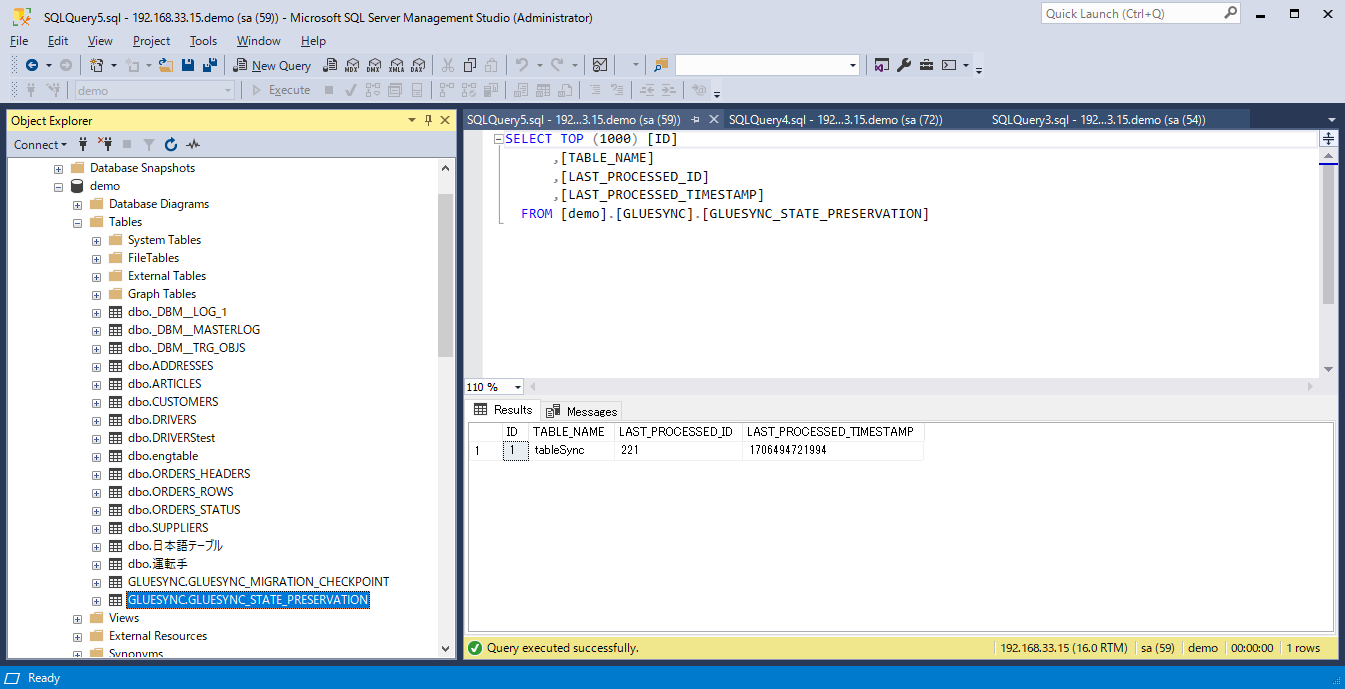Open the Object Explorer window position dropdown

412,120
